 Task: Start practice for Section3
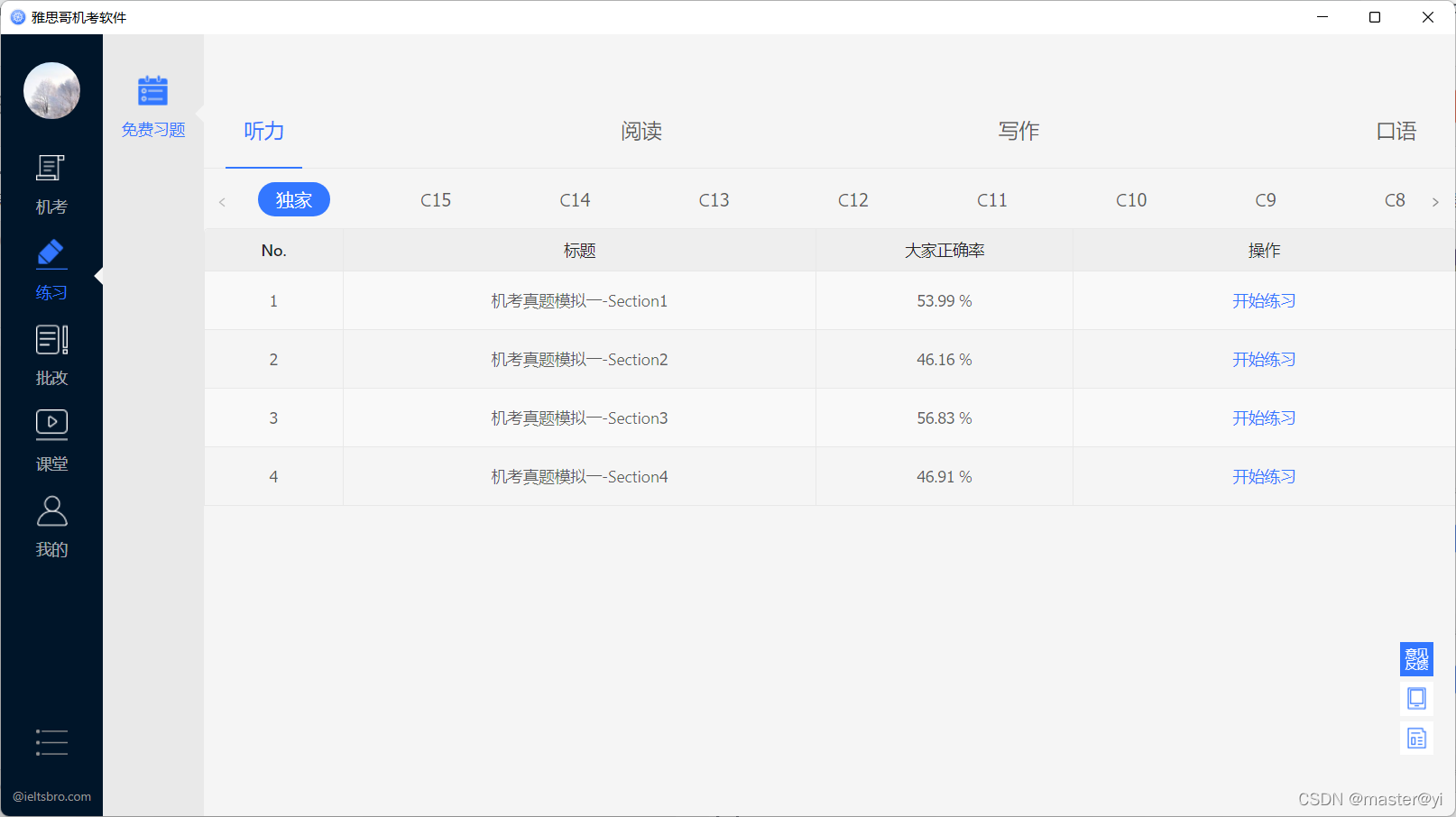pos(1264,418)
